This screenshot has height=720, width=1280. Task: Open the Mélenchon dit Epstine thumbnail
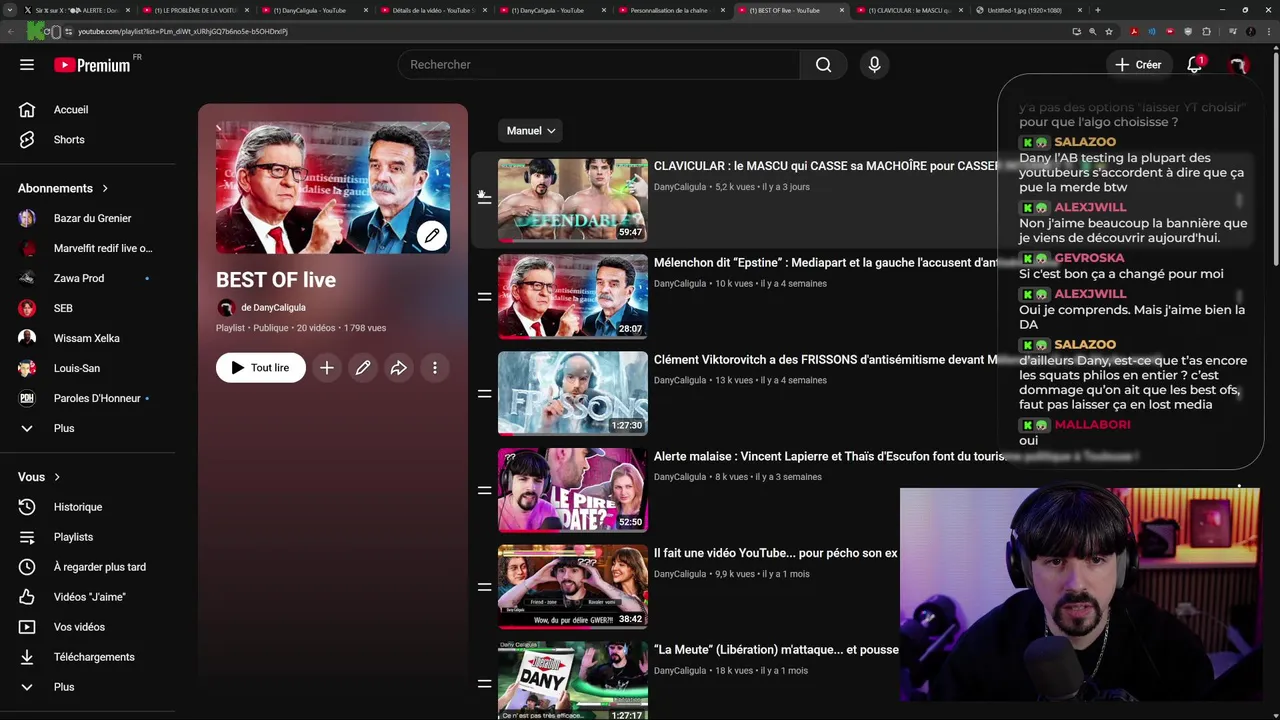point(573,297)
